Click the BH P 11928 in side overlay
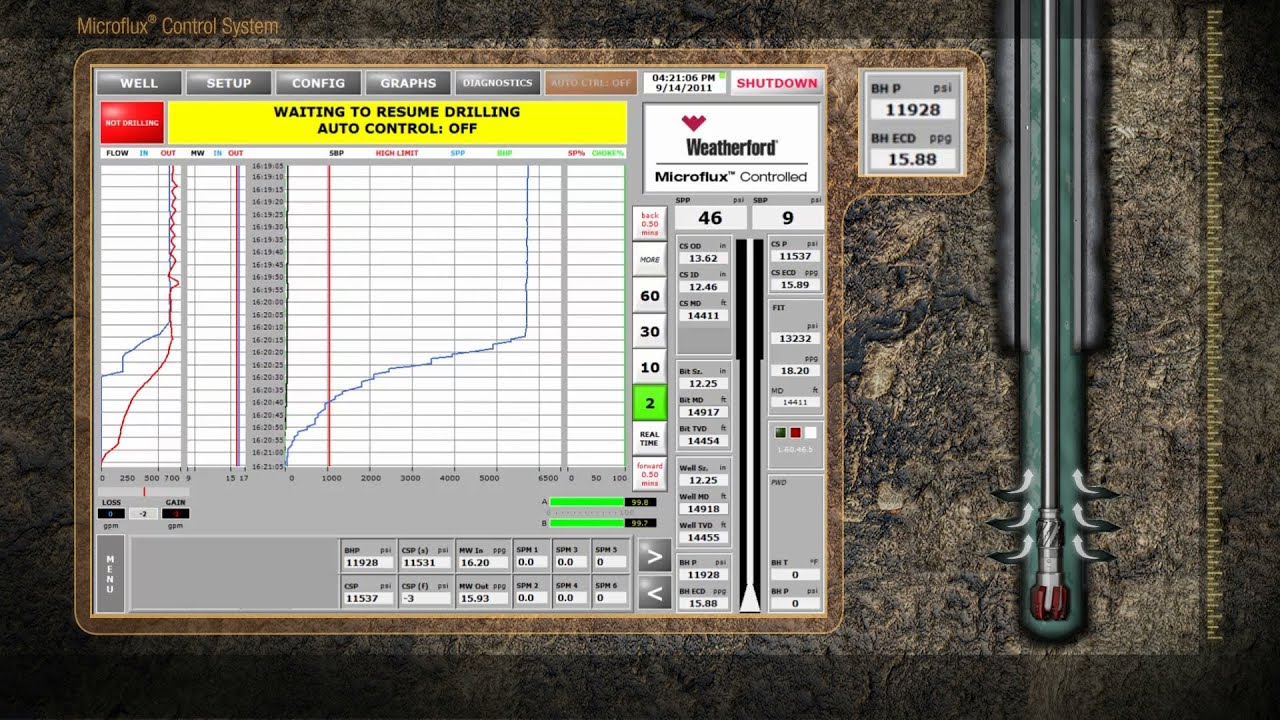 click(x=912, y=109)
